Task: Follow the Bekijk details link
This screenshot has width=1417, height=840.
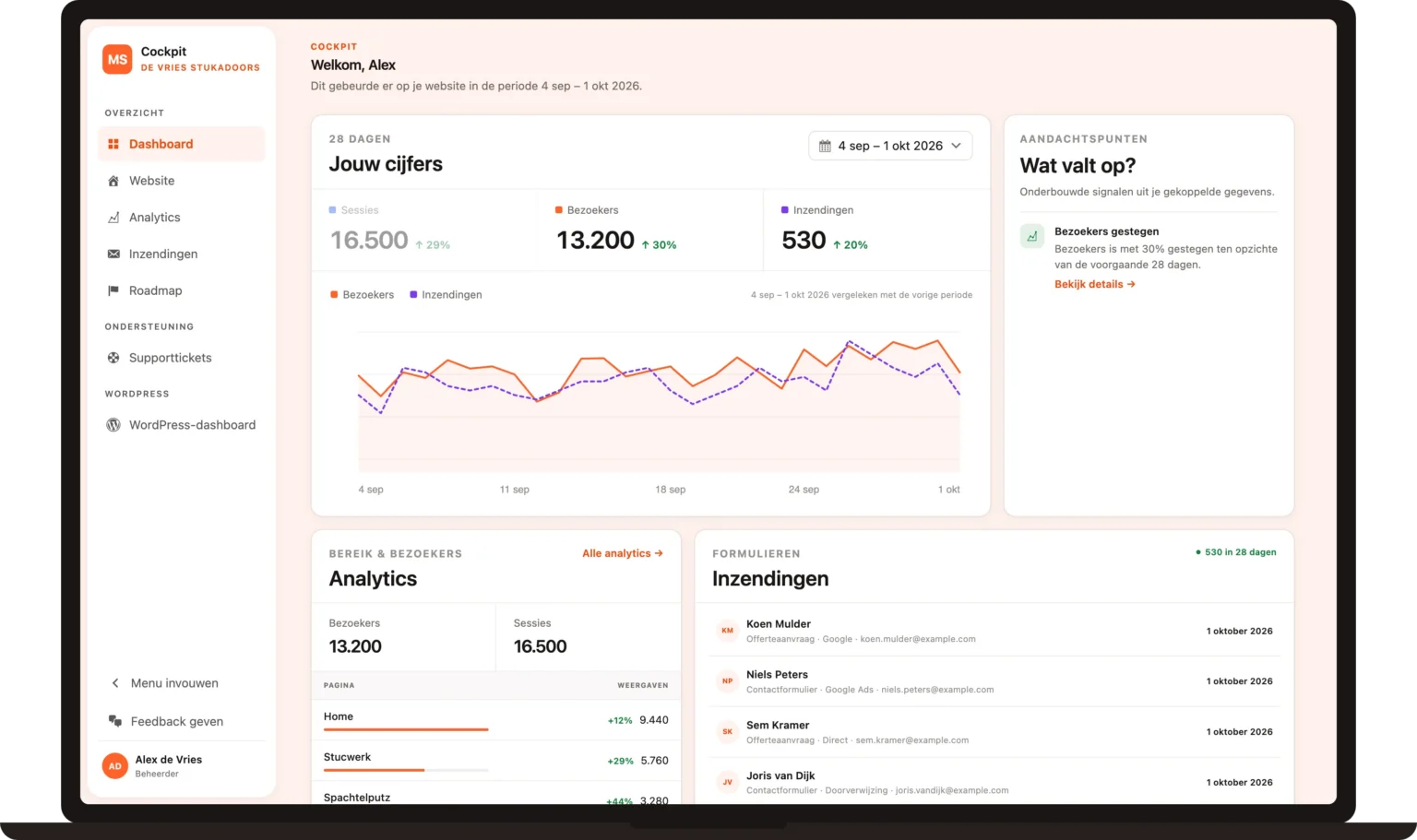Action: click(1095, 284)
